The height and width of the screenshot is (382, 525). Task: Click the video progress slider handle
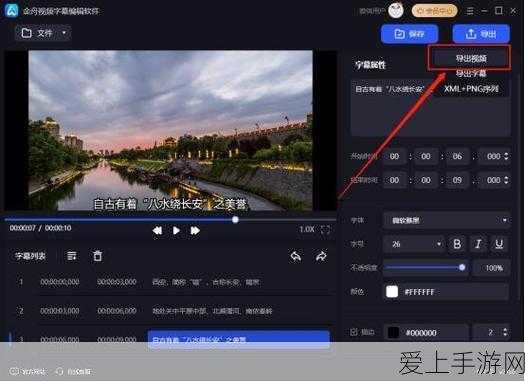click(235, 220)
